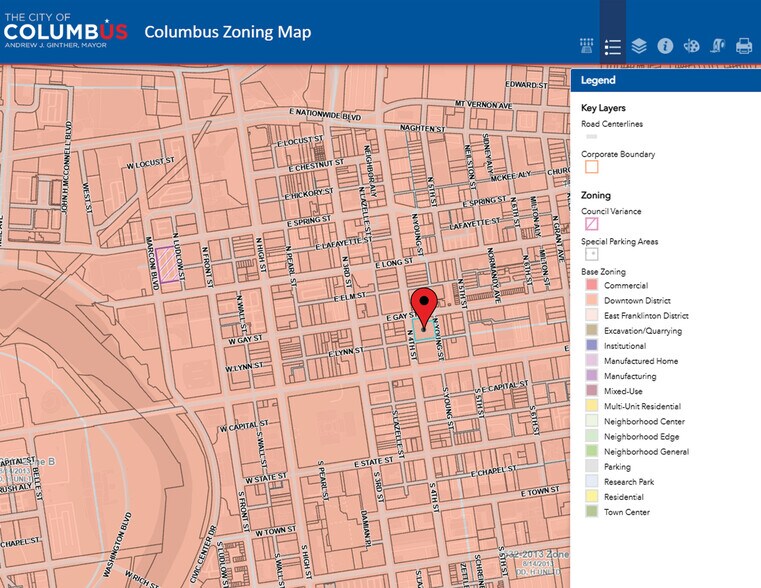Click the City of Columbus logo
This screenshot has height=588, width=761.
pos(65,30)
